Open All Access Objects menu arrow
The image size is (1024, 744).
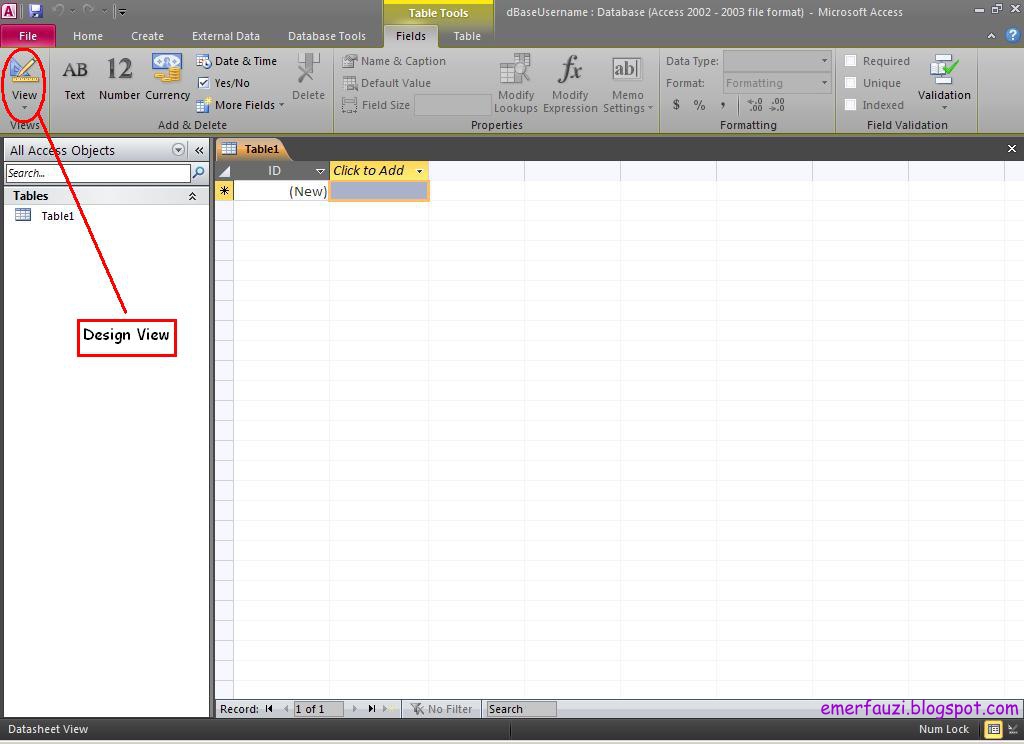click(178, 150)
